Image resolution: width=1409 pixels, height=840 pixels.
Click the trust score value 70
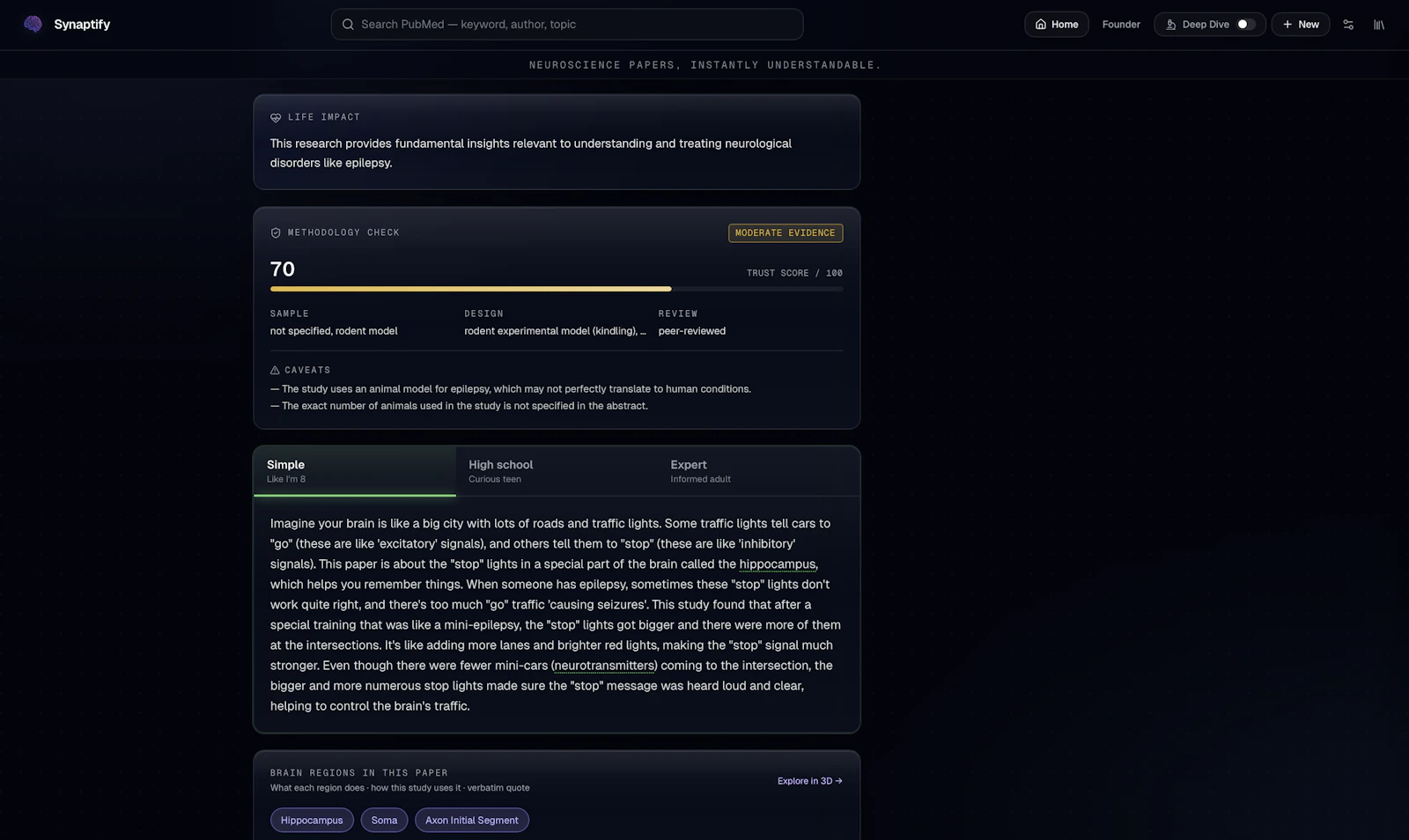coord(283,269)
